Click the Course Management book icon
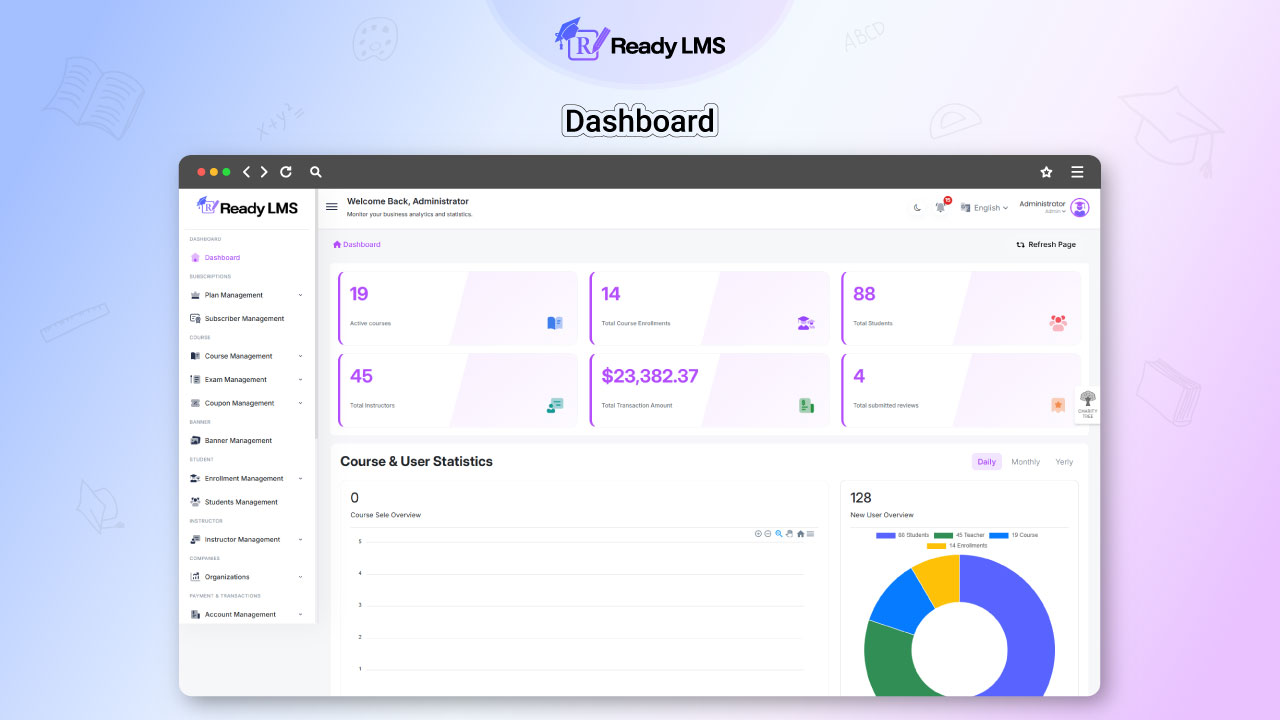 [195, 356]
